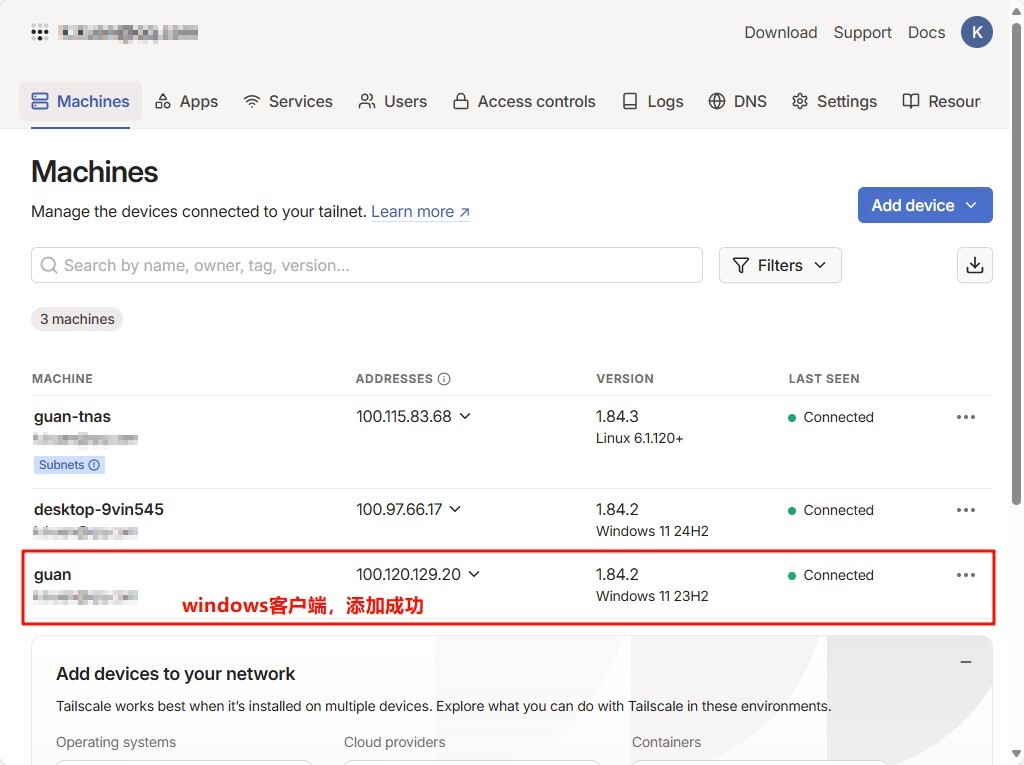This screenshot has height=765, width=1024.
Task: Click the Users people icon
Action: click(367, 101)
